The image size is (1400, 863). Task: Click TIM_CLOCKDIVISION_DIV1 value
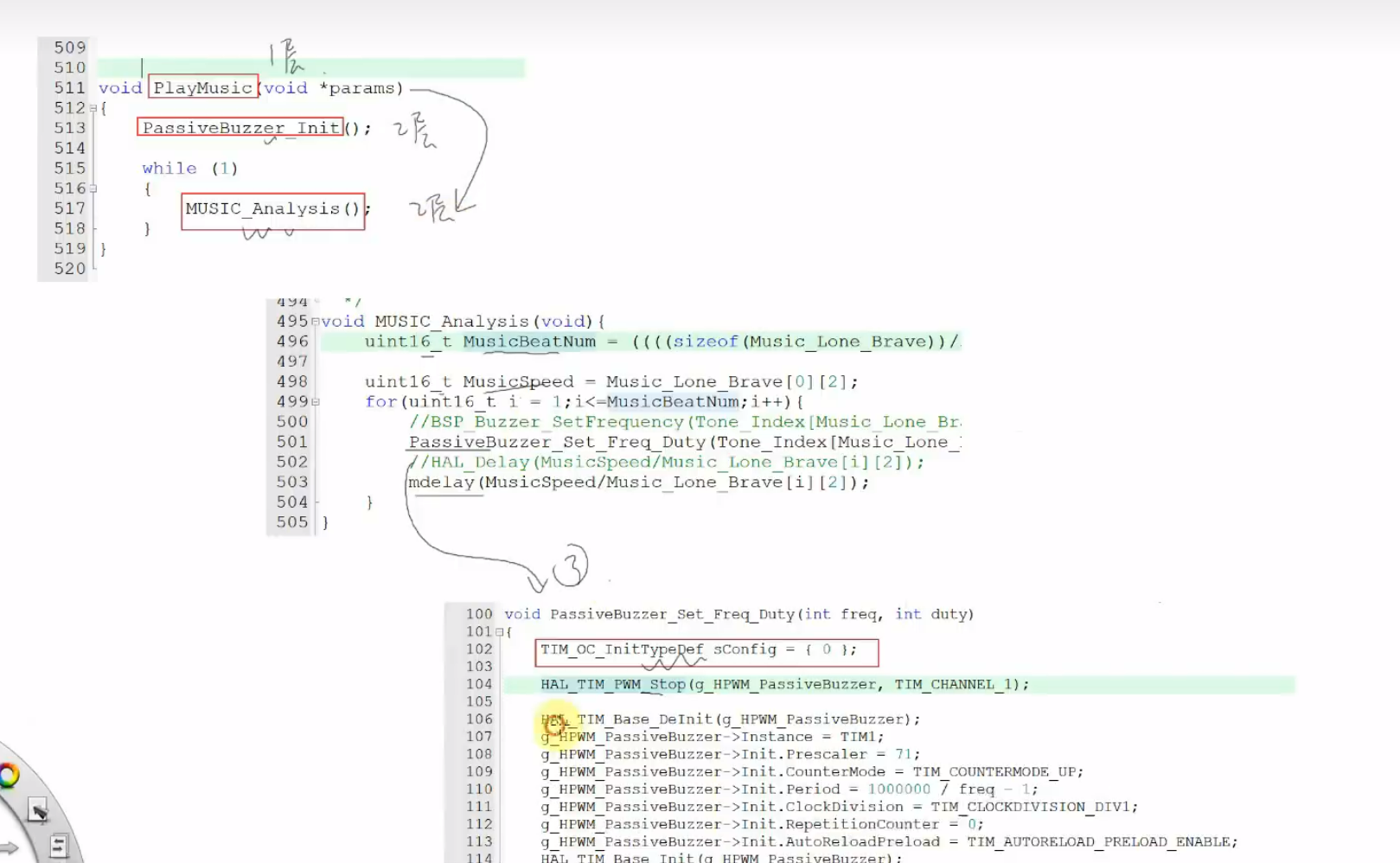pyautogui.click(x=1031, y=807)
